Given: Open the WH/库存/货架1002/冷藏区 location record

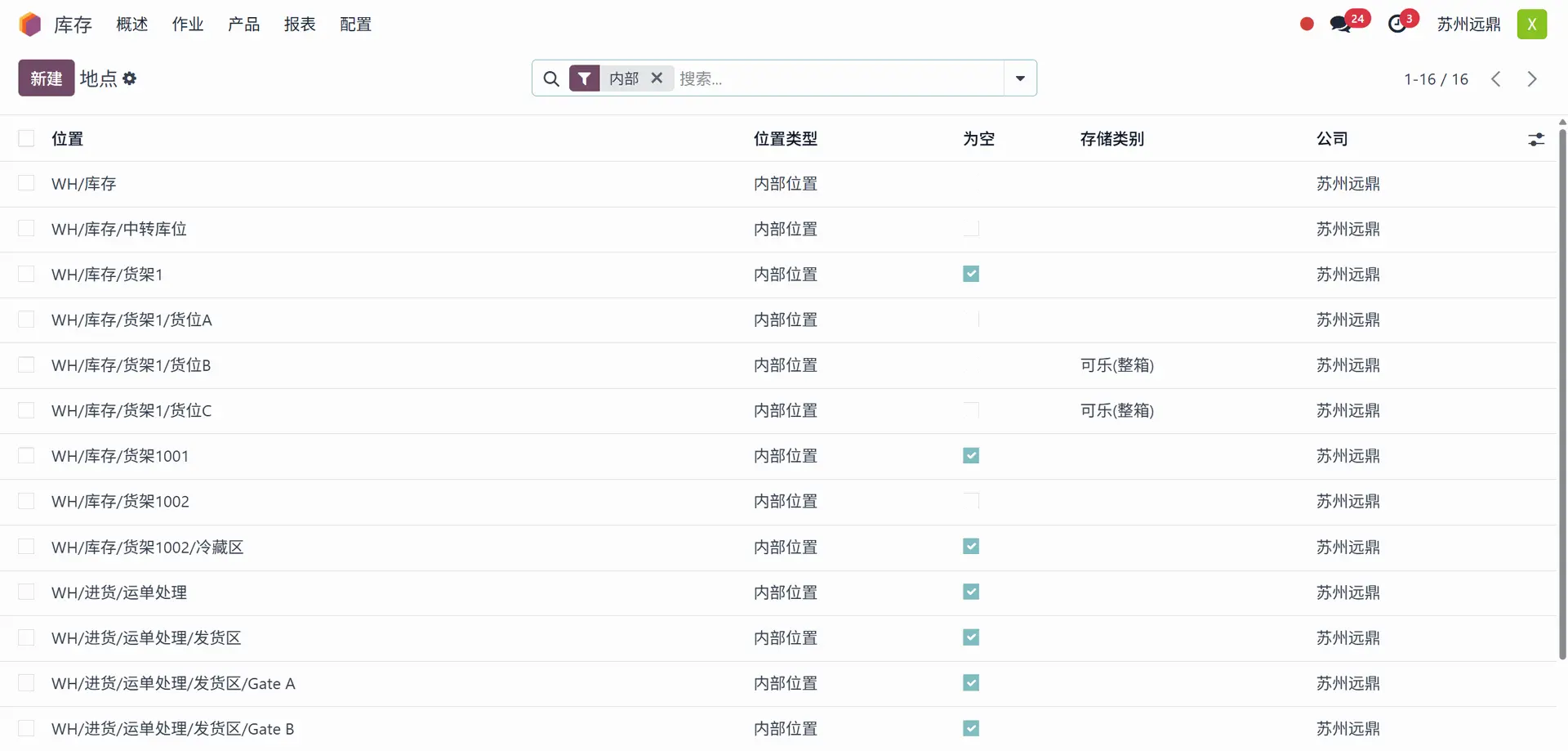Looking at the screenshot, I should click(x=148, y=548).
